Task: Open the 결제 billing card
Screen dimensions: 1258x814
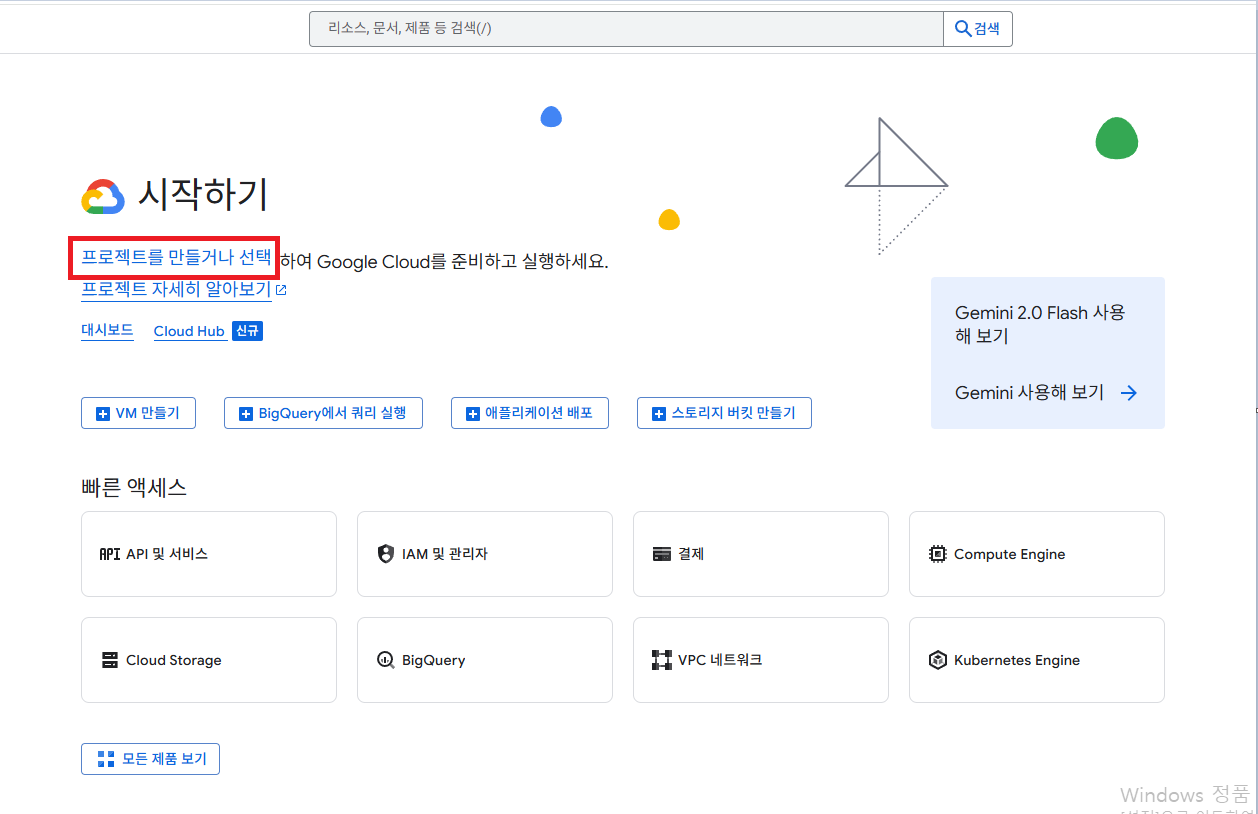Action: coord(761,554)
